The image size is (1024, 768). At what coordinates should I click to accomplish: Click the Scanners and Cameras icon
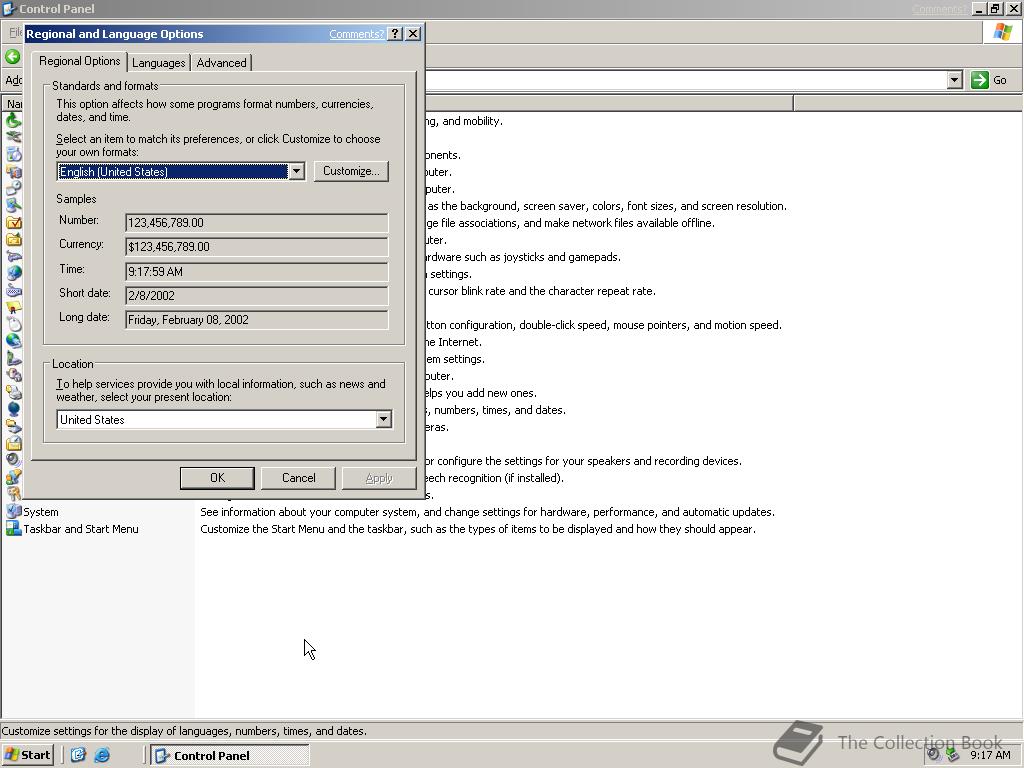(x=13, y=426)
